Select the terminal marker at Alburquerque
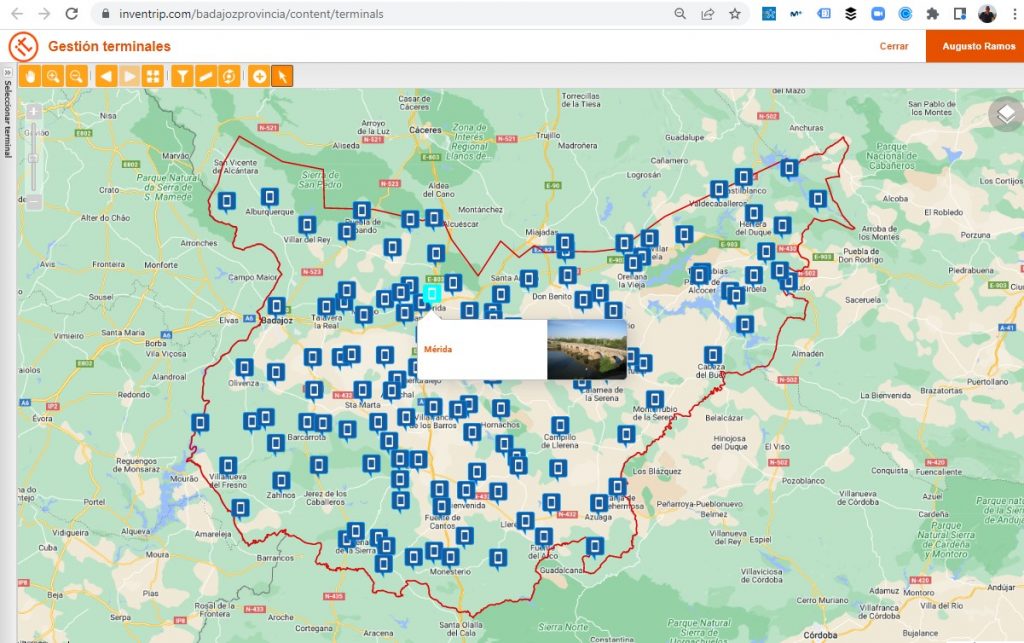The width and height of the screenshot is (1024, 643). pos(270,197)
